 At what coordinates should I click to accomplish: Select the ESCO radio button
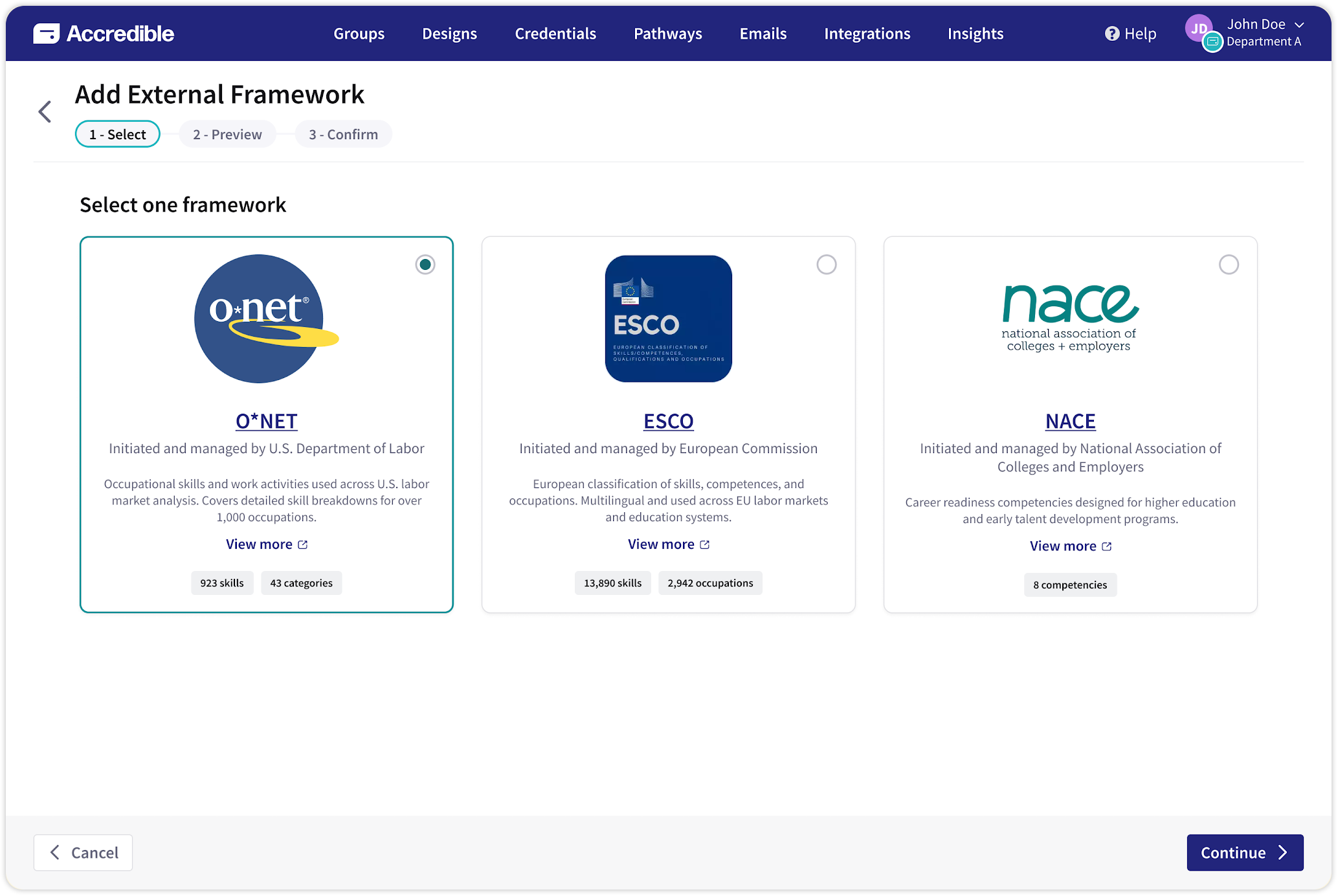tap(827, 264)
